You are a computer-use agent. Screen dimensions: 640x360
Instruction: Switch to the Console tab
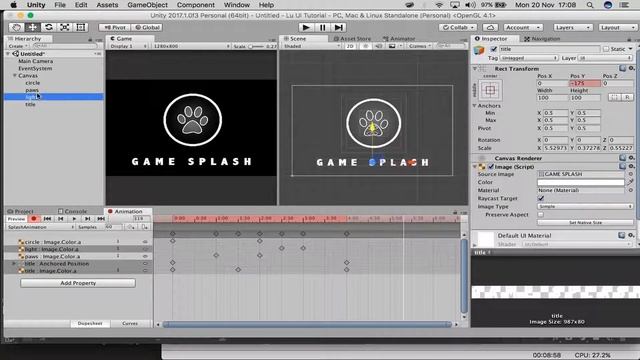73,211
